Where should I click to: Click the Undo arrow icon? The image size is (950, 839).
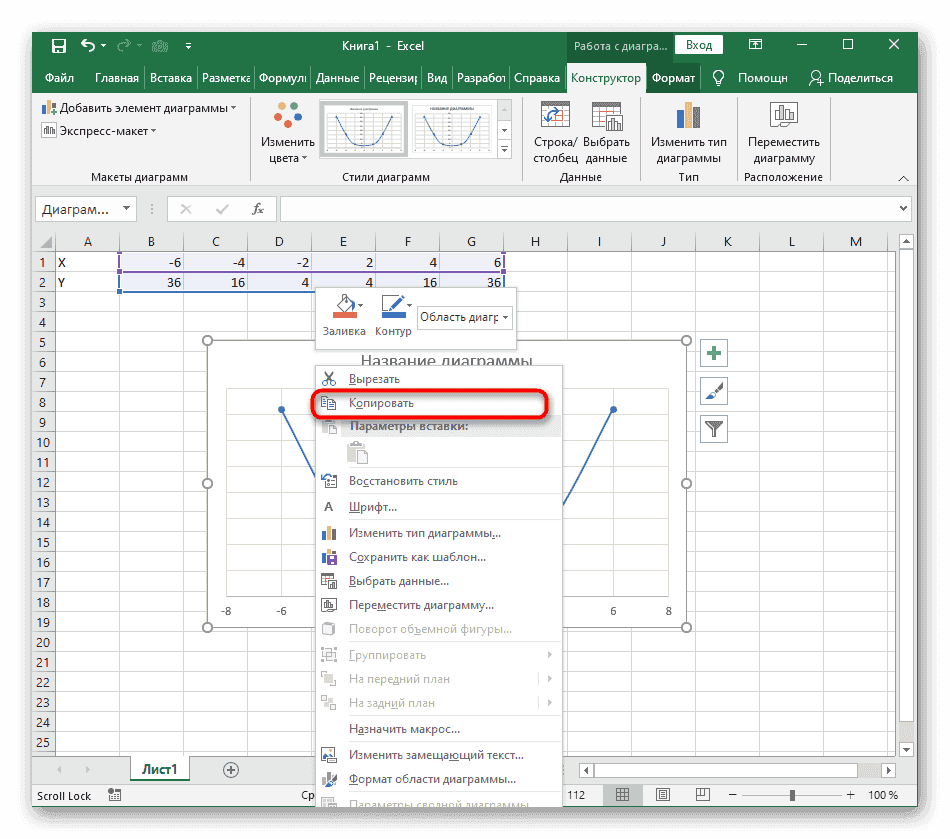coord(88,46)
